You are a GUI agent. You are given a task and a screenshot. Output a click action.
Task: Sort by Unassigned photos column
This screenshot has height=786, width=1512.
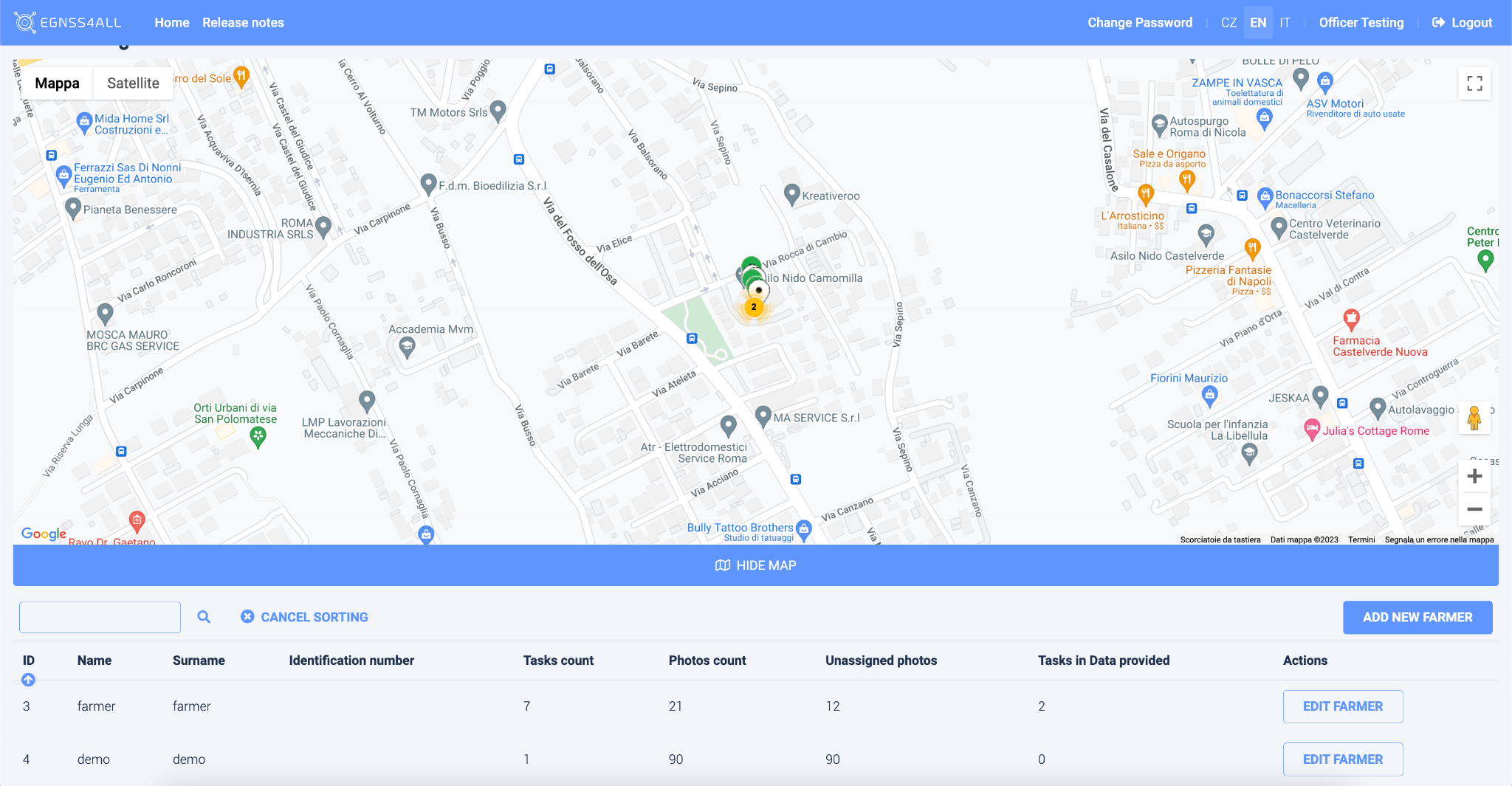point(881,661)
